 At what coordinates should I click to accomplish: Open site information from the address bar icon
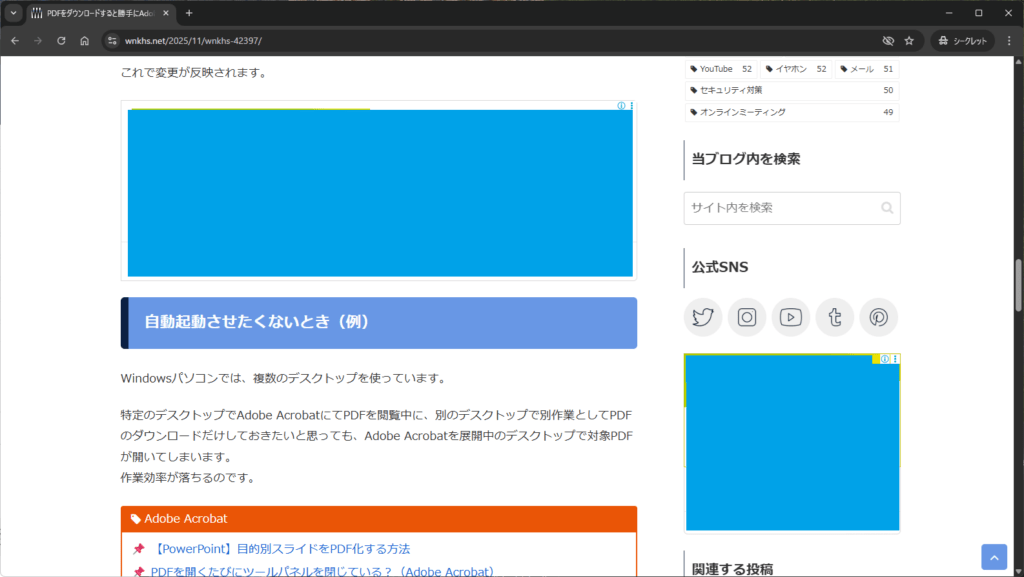[x=111, y=41]
